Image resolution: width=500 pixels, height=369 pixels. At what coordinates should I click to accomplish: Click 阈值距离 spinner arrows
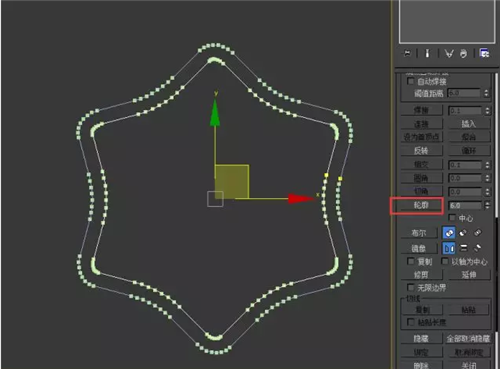click(486, 93)
